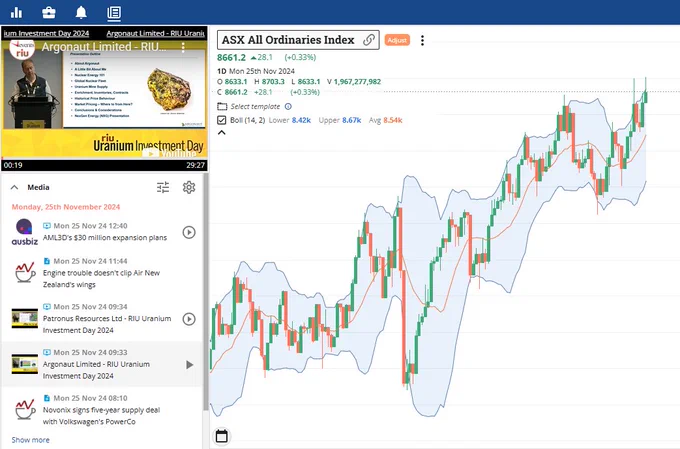
Task: Click the ASX All Ordinaries Index title field
Action: click(298, 40)
